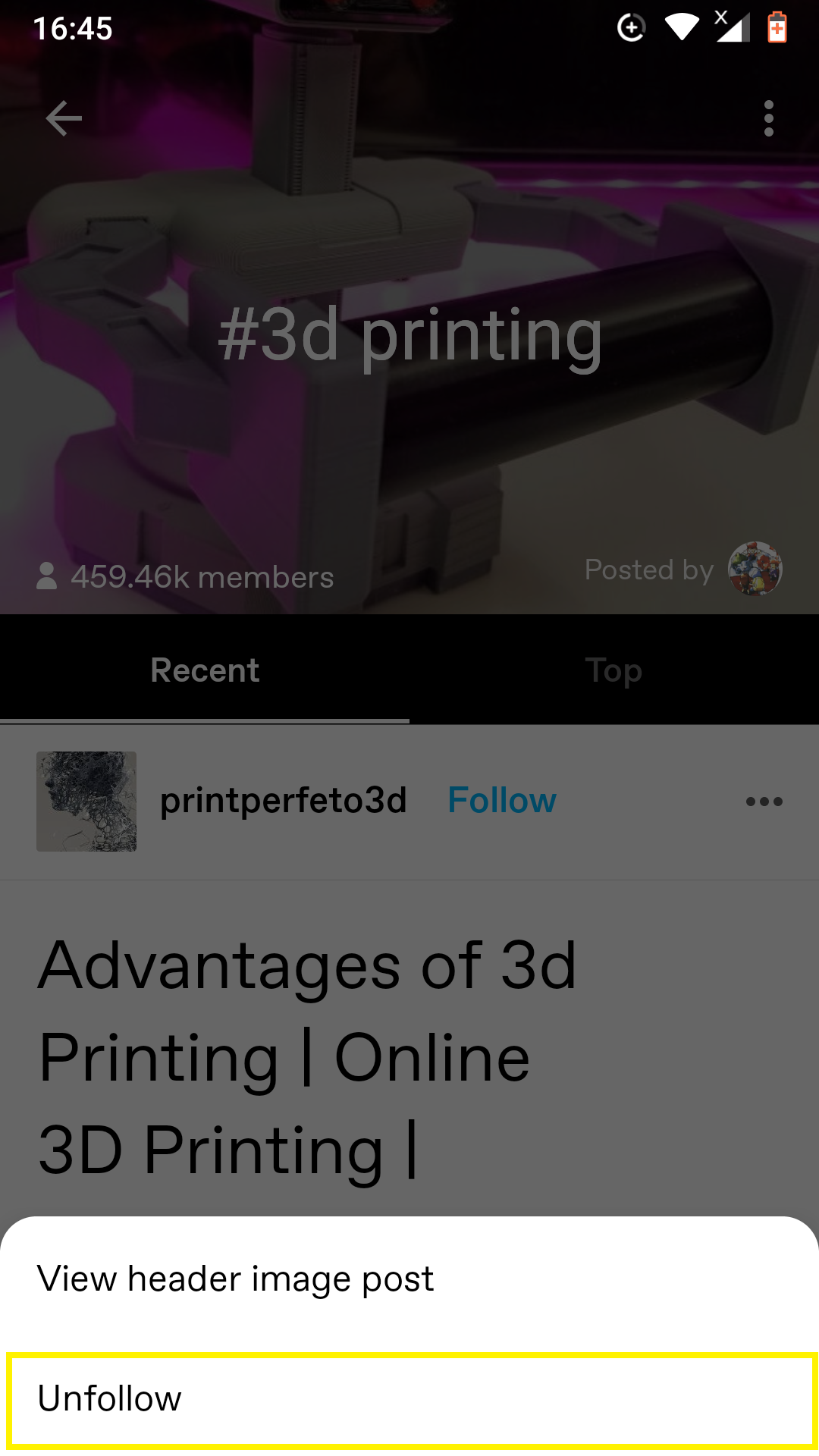Follow the printperfeto3d blog
Image resolution: width=819 pixels, height=1456 pixels.
(x=502, y=801)
